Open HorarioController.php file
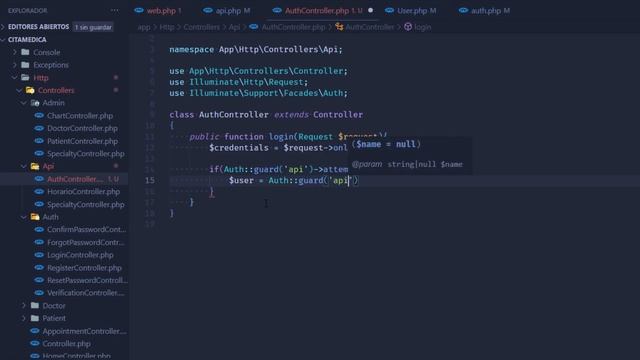 click(83, 191)
